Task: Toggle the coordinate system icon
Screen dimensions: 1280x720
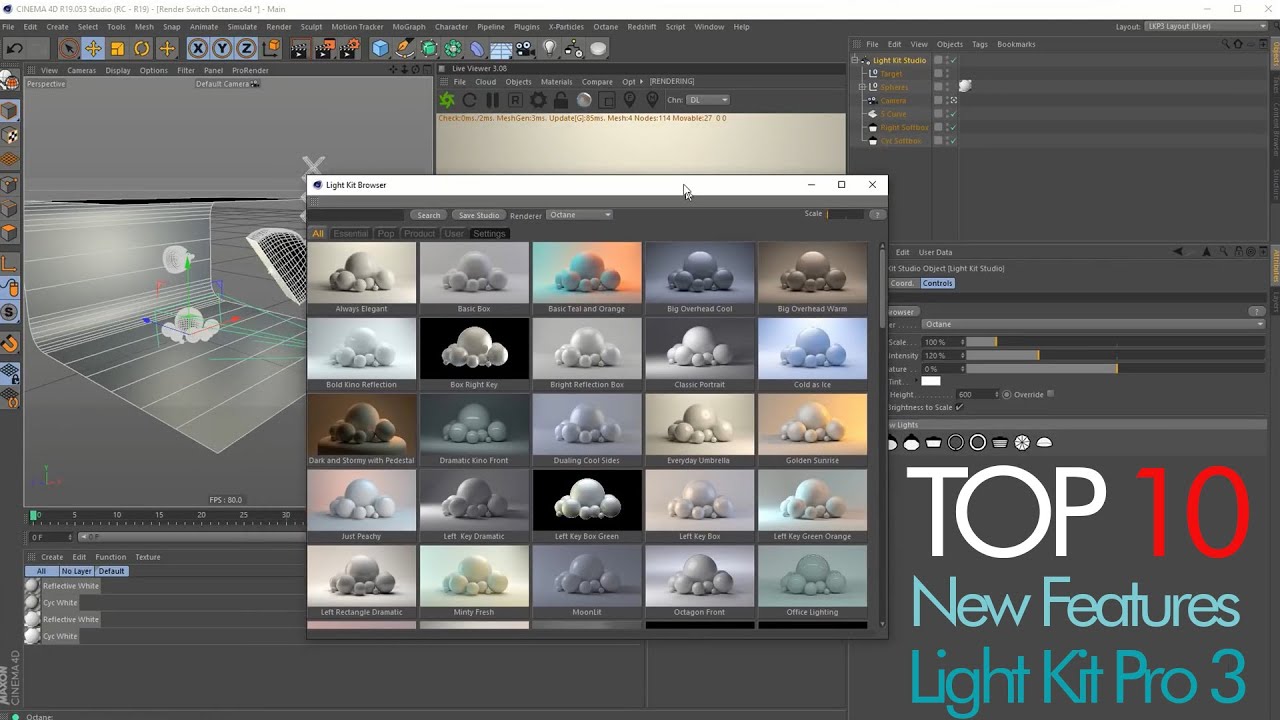Action: tap(271, 48)
